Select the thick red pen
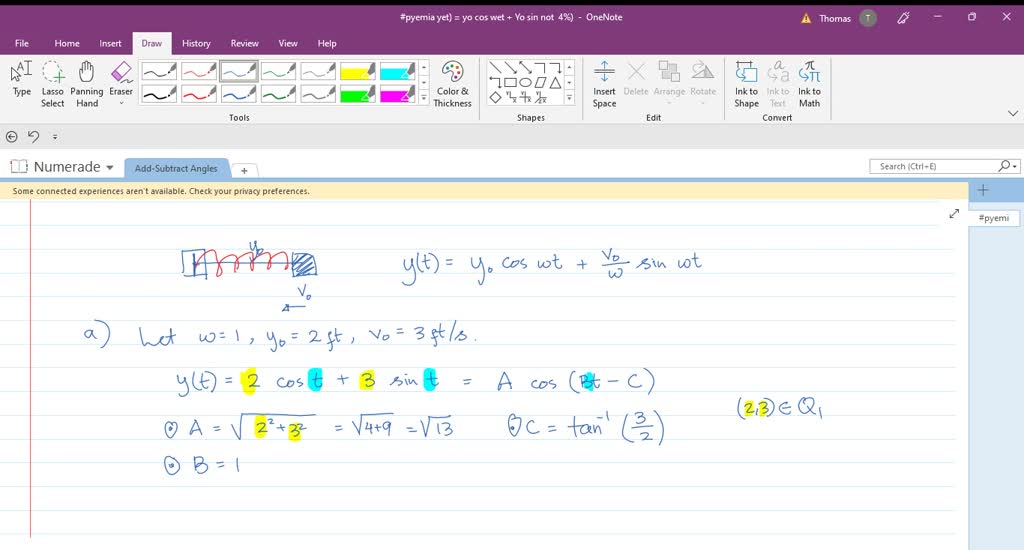 [x=199, y=95]
